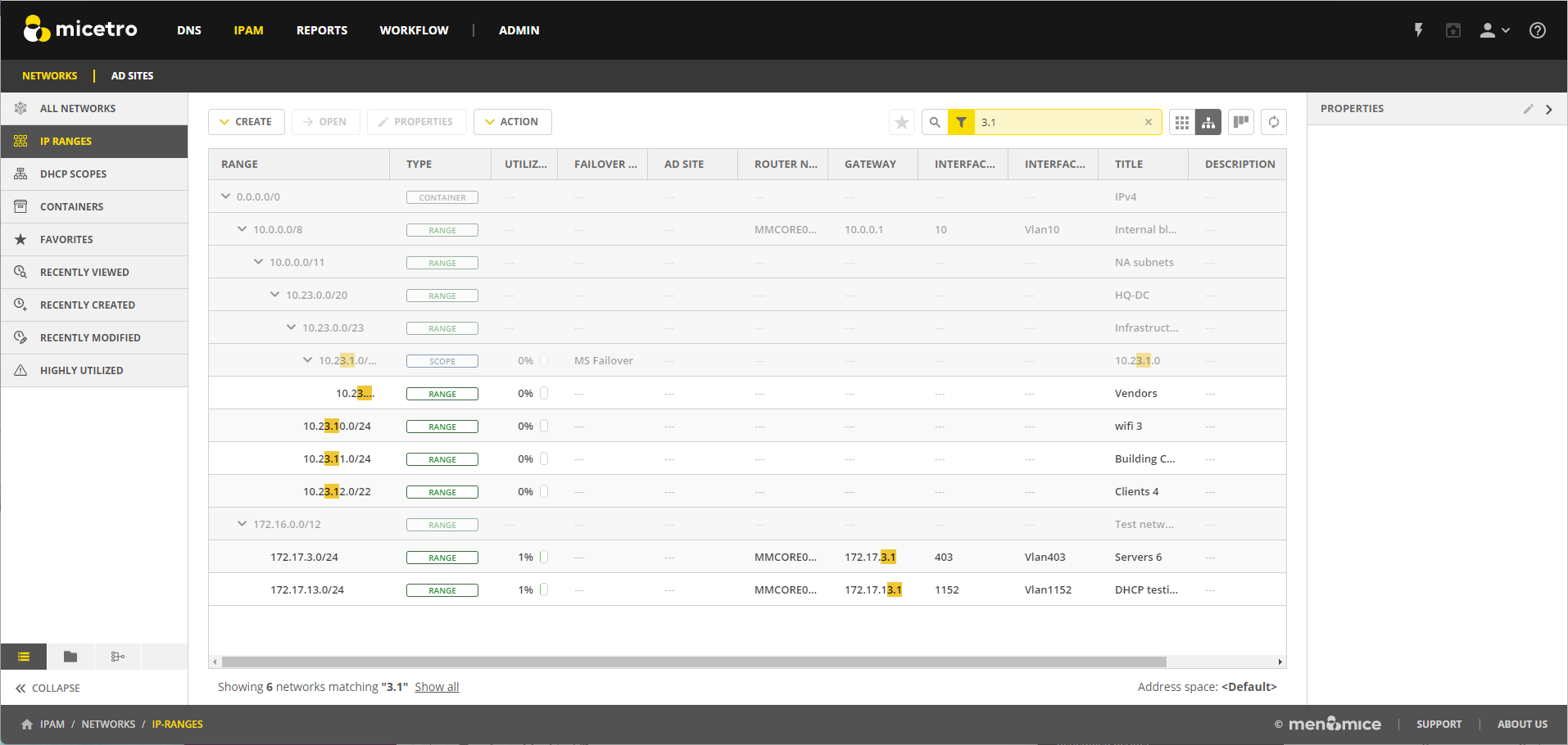Open the Create dropdown button
The image size is (1568, 745).
(246, 122)
